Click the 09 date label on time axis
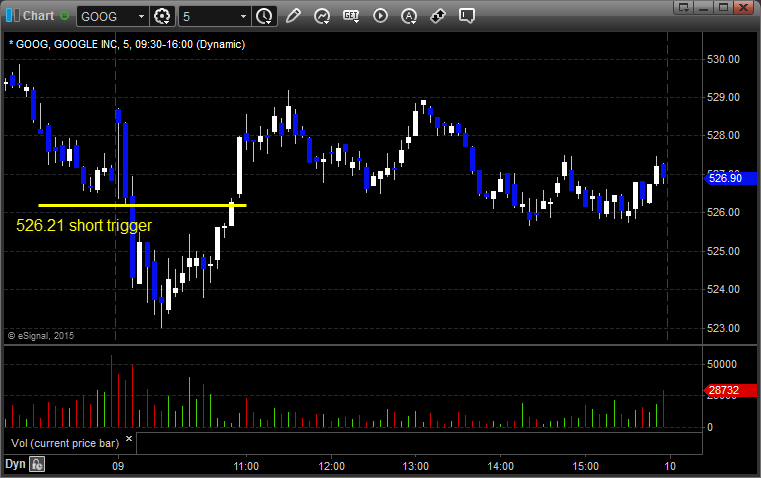 (x=118, y=466)
